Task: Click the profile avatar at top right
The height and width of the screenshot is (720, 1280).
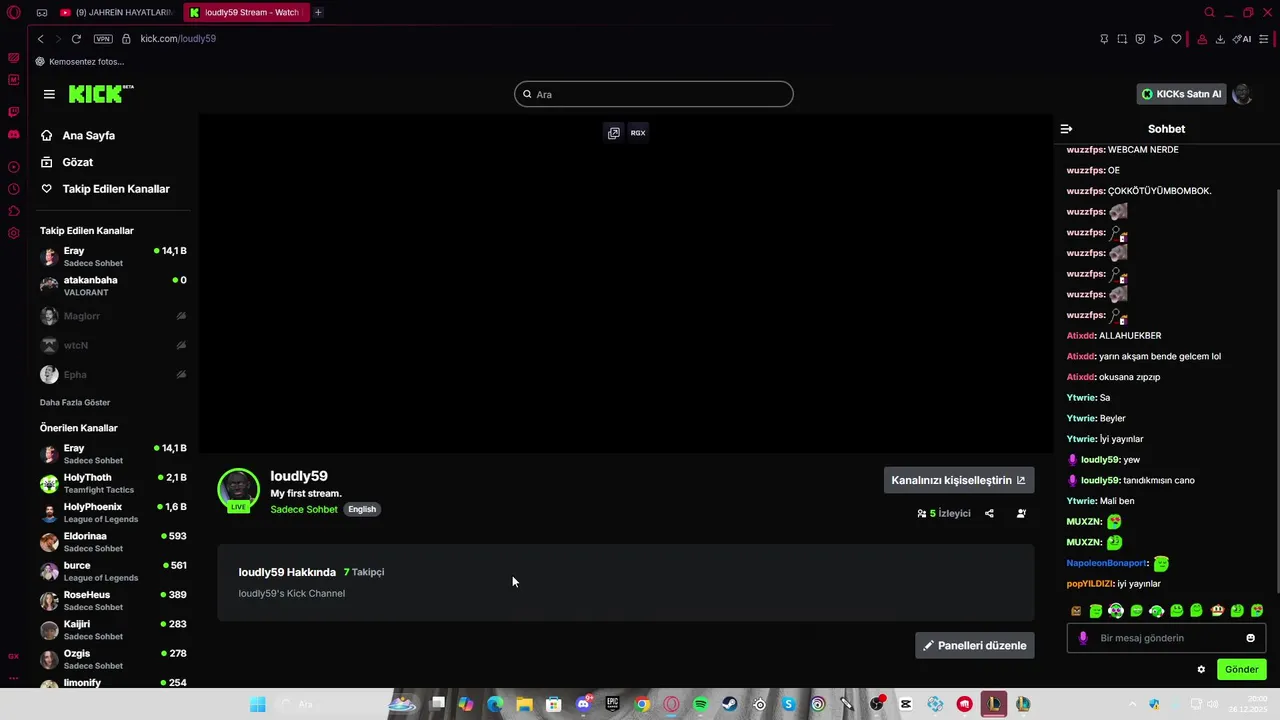Action: (x=1242, y=94)
